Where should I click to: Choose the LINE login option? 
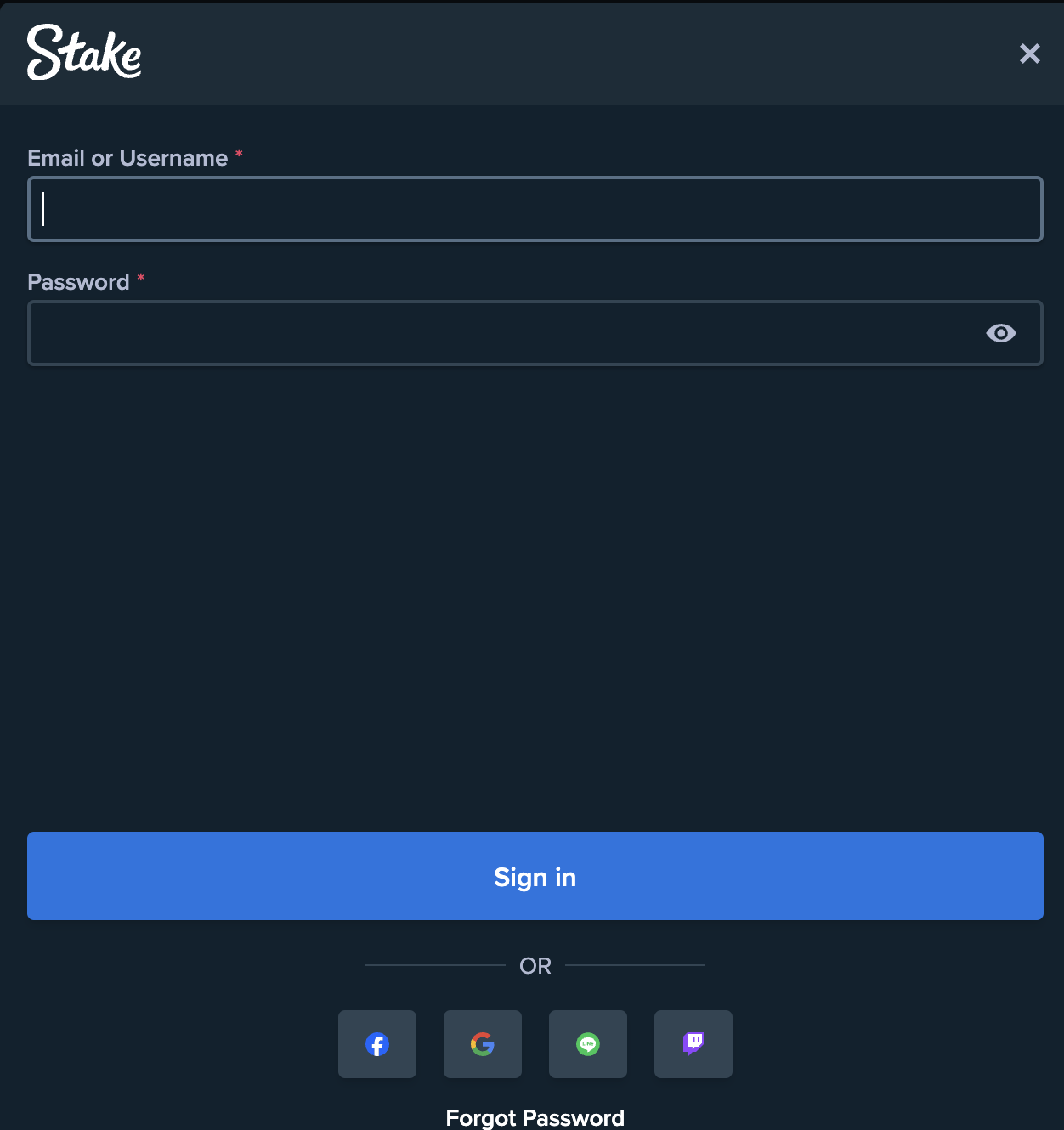pyautogui.click(x=588, y=1044)
